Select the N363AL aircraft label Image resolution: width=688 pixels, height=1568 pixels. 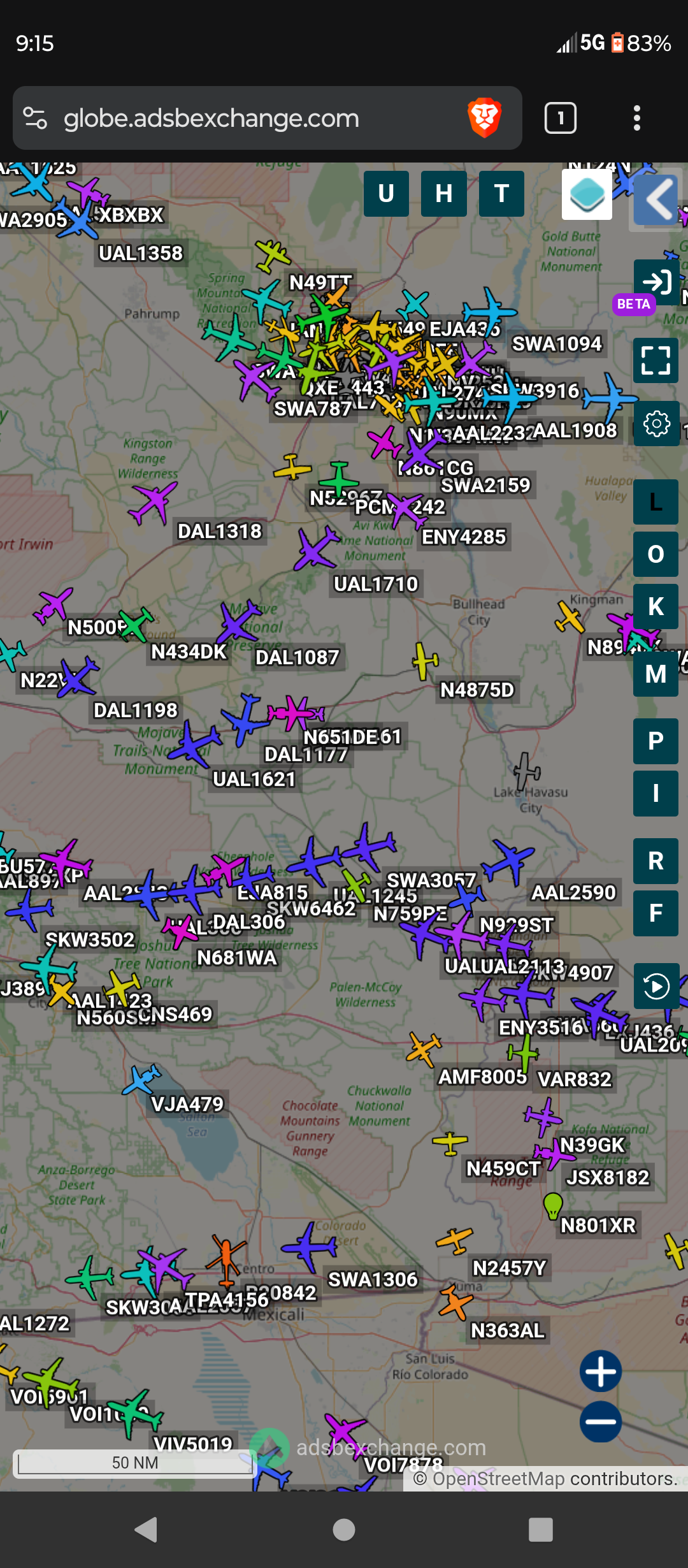point(508,1330)
